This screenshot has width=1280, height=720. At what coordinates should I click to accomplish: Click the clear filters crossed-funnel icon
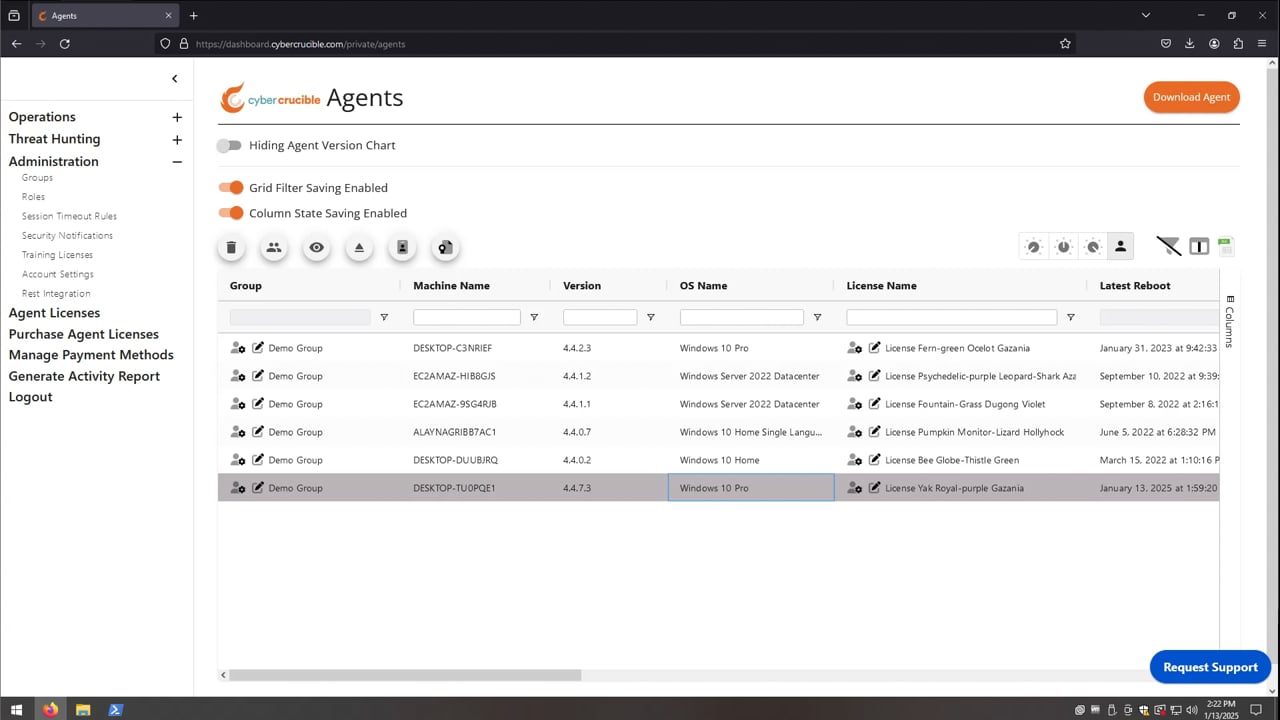[x=1168, y=246]
